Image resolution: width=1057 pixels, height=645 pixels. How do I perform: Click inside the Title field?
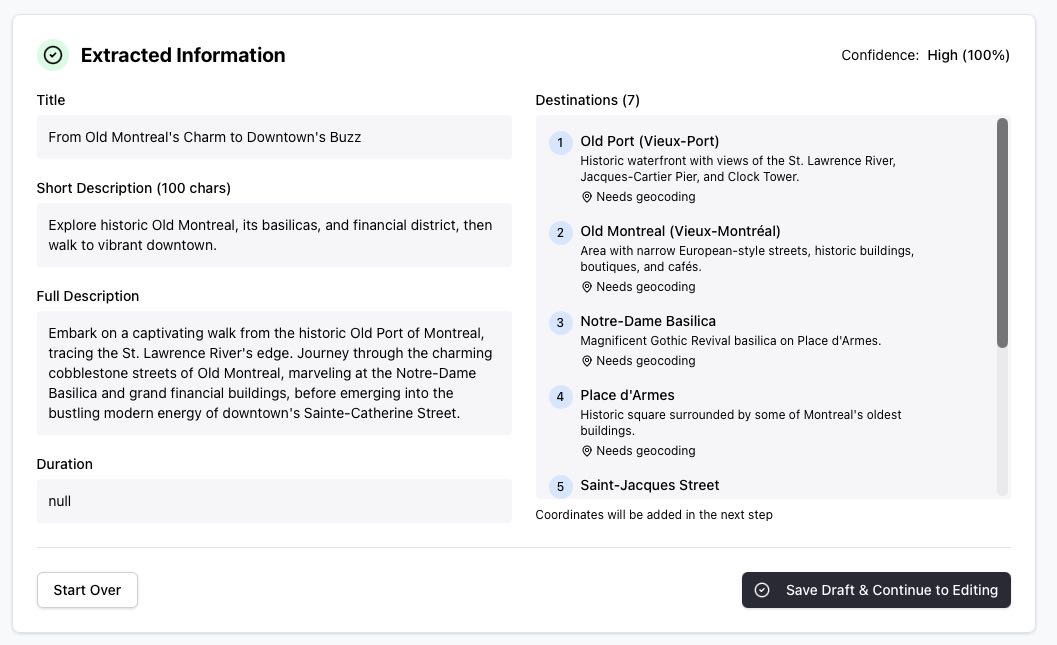(273, 137)
